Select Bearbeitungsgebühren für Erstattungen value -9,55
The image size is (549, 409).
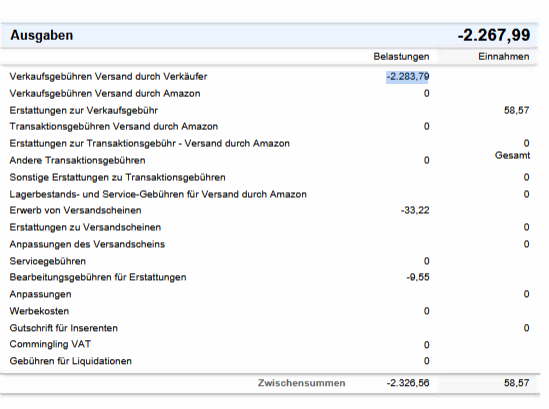point(418,277)
